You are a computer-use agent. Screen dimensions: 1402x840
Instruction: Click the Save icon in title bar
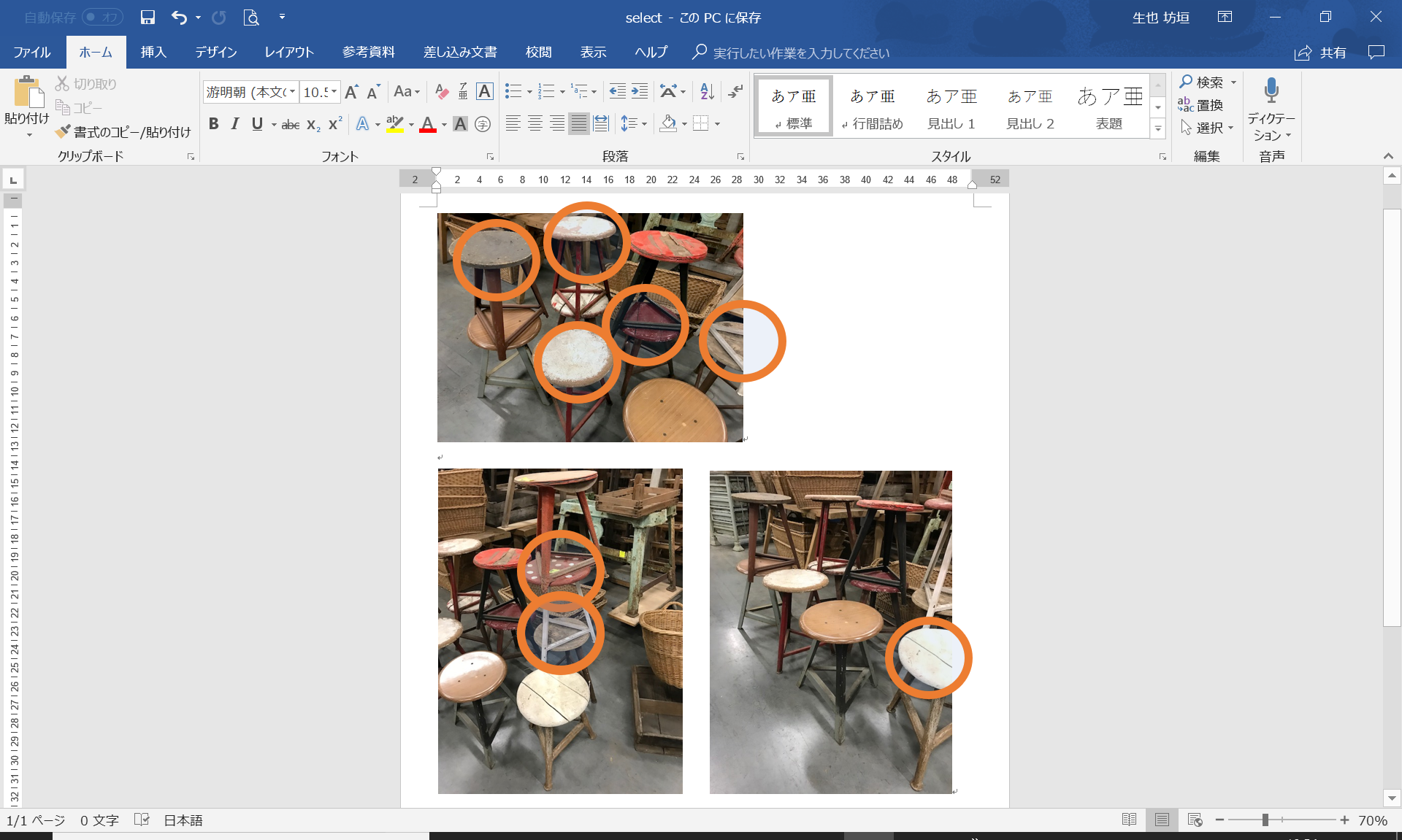coord(148,18)
